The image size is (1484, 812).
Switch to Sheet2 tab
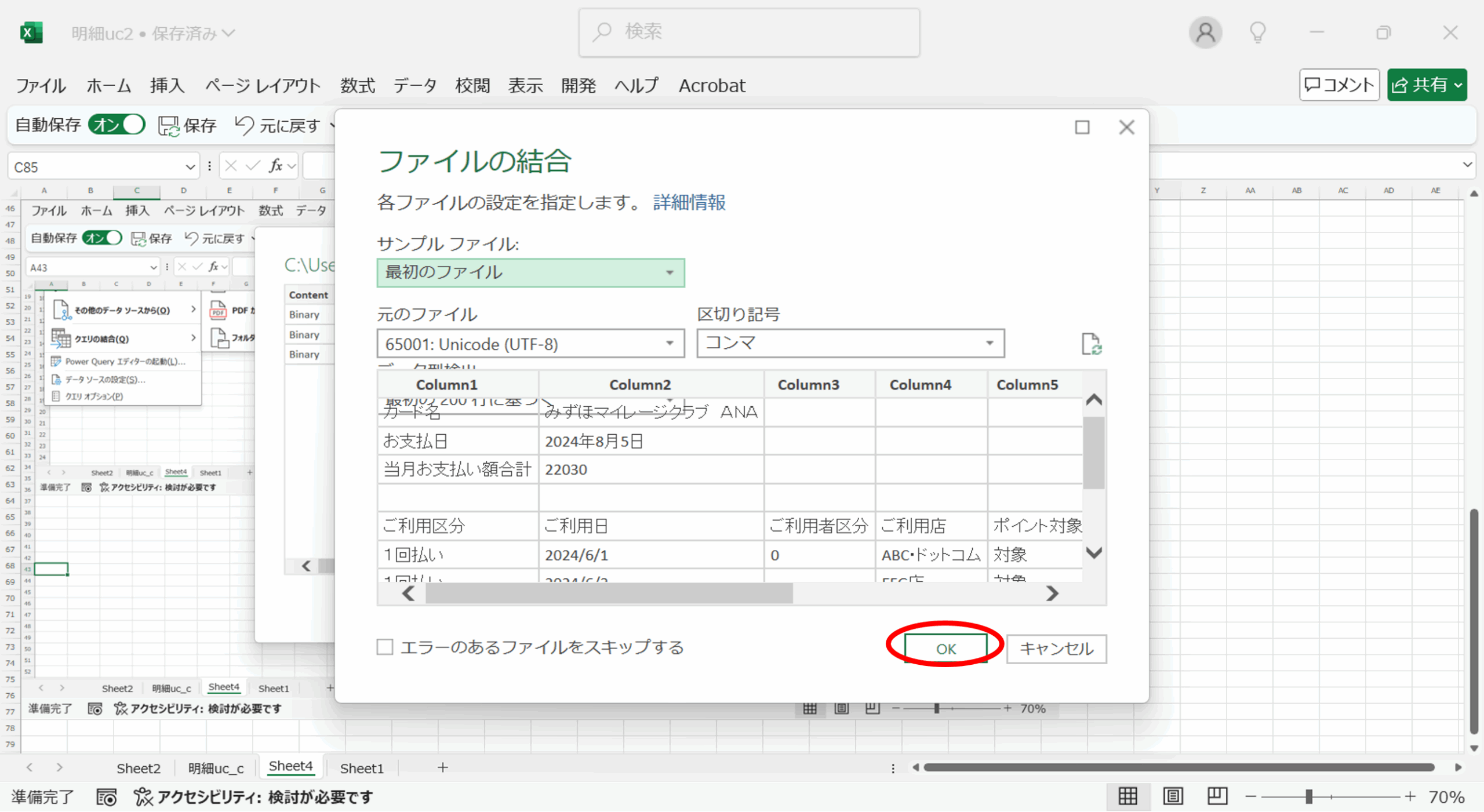point(138,768)
